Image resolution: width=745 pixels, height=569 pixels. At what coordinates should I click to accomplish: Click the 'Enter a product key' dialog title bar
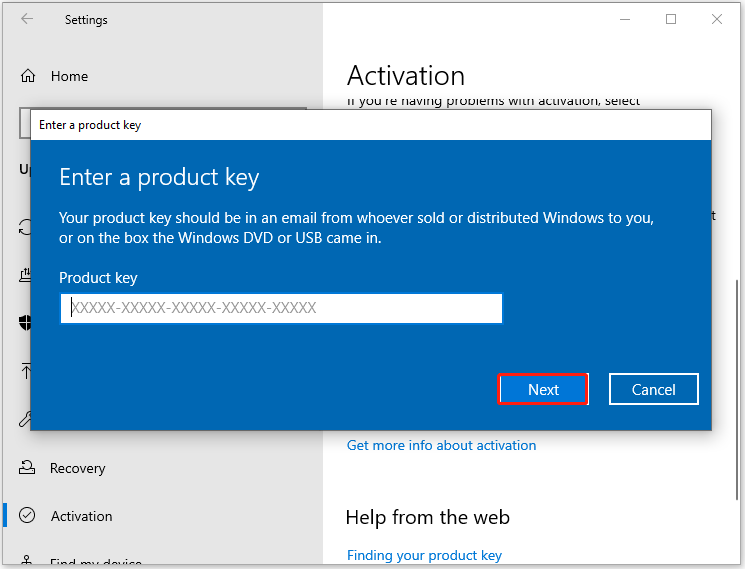coord(371,125)
